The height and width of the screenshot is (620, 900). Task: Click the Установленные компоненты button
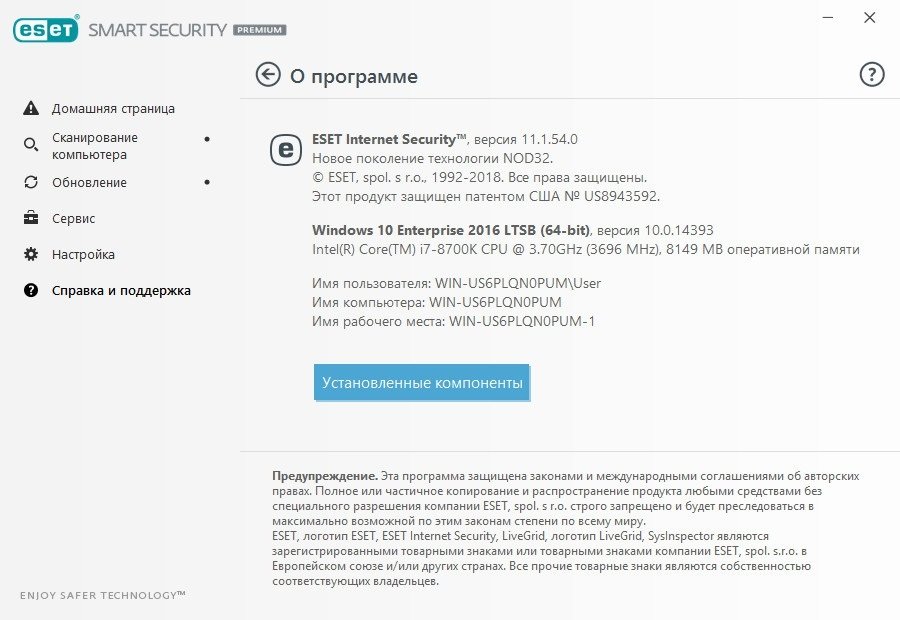pos(422,382)
